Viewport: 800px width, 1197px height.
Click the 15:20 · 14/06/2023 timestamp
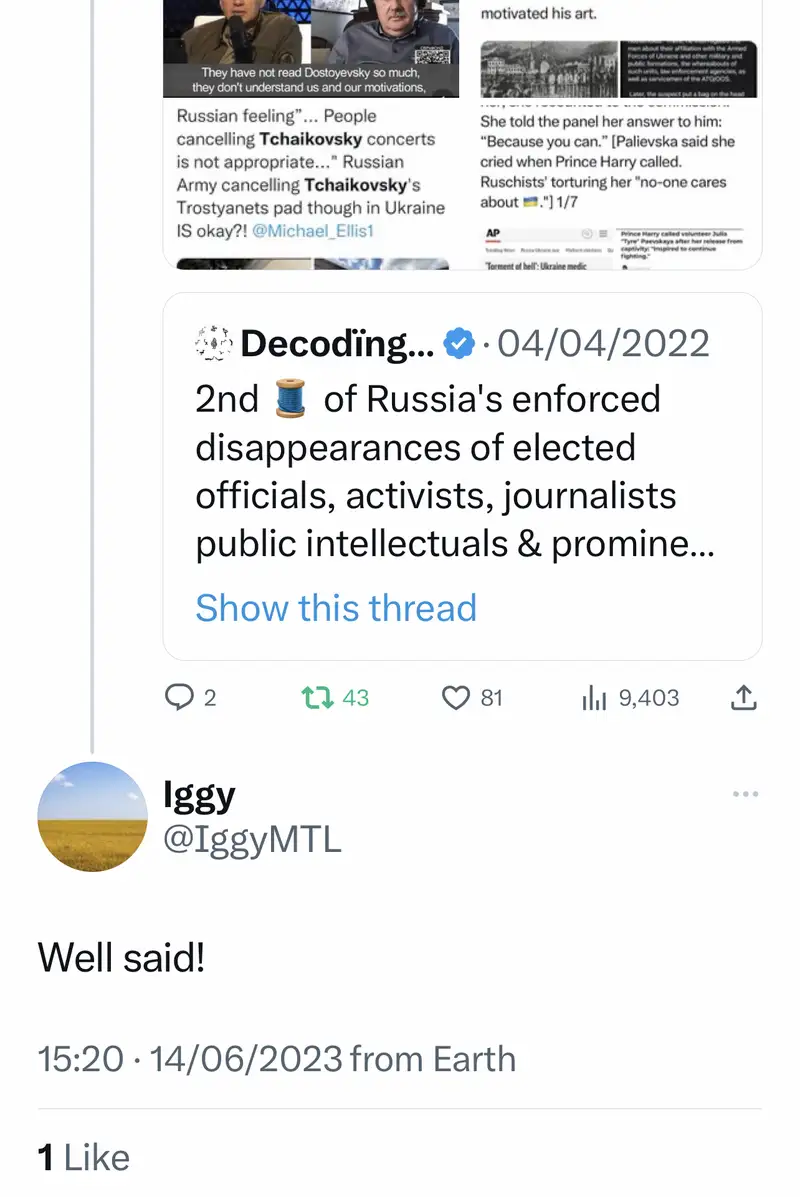point(190,1059)
